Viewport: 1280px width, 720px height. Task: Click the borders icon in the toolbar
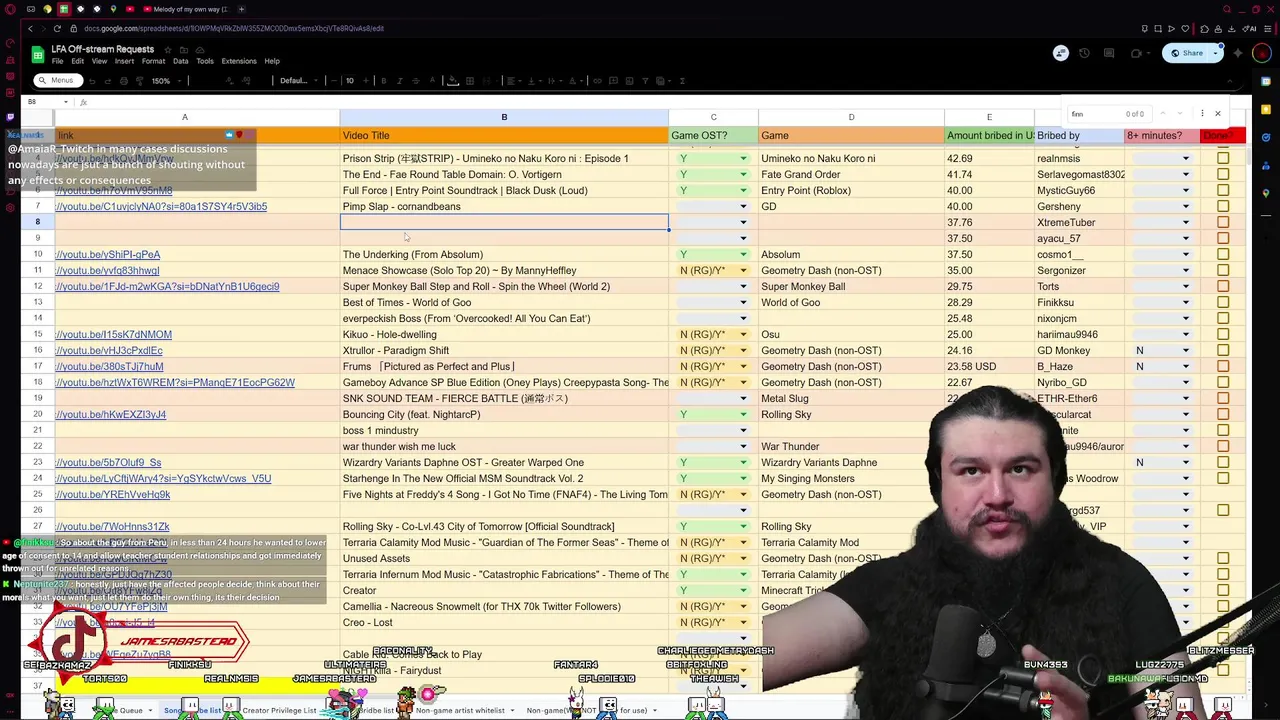click(470, 80)
